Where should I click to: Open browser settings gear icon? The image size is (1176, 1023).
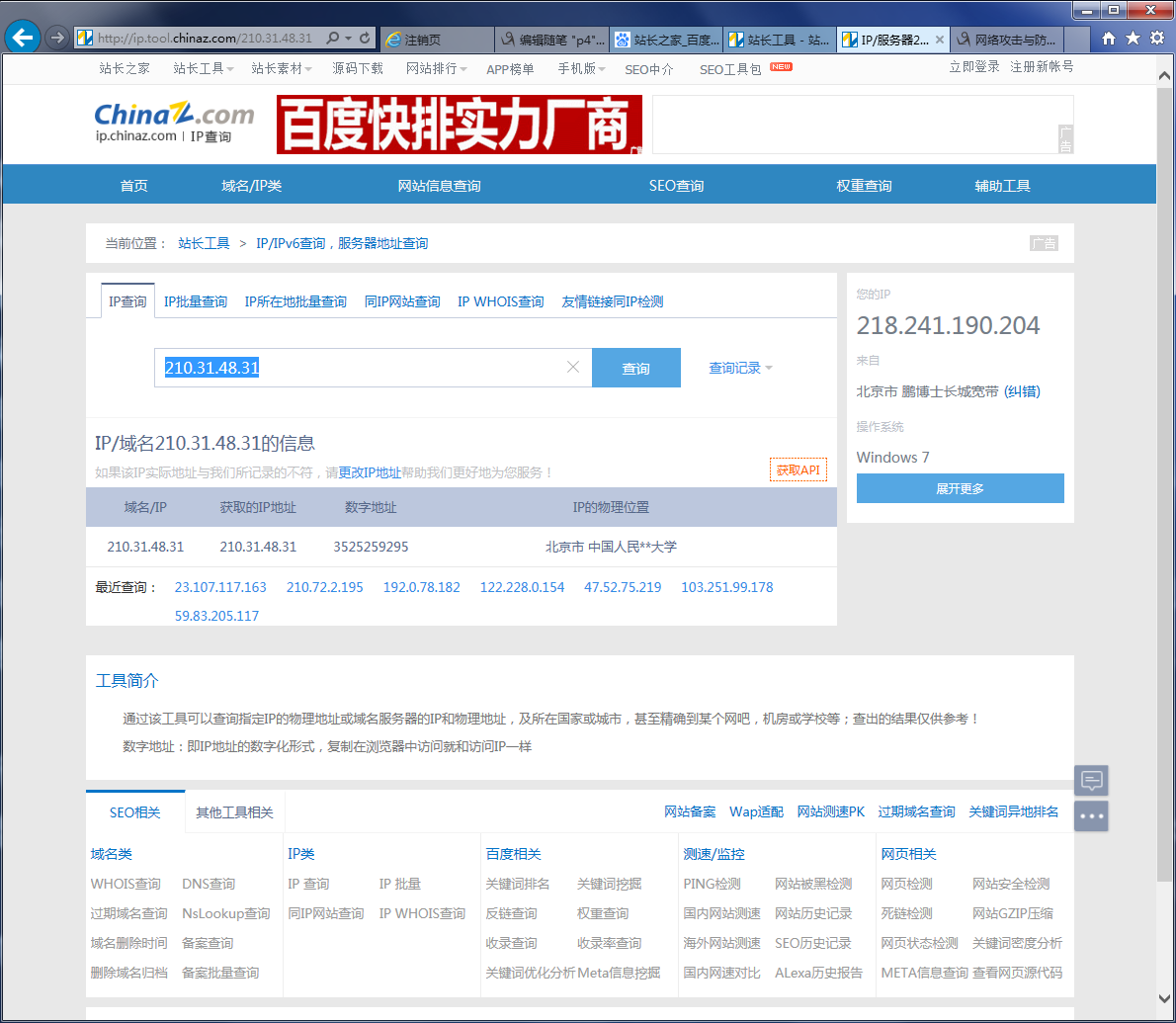[1157, 39]
